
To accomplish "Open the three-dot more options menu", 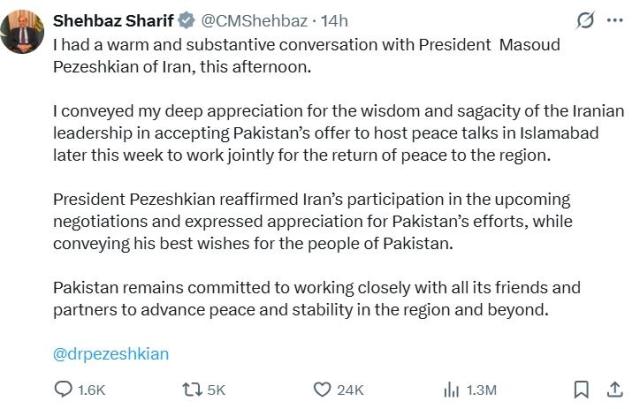I will click(613, 20).
